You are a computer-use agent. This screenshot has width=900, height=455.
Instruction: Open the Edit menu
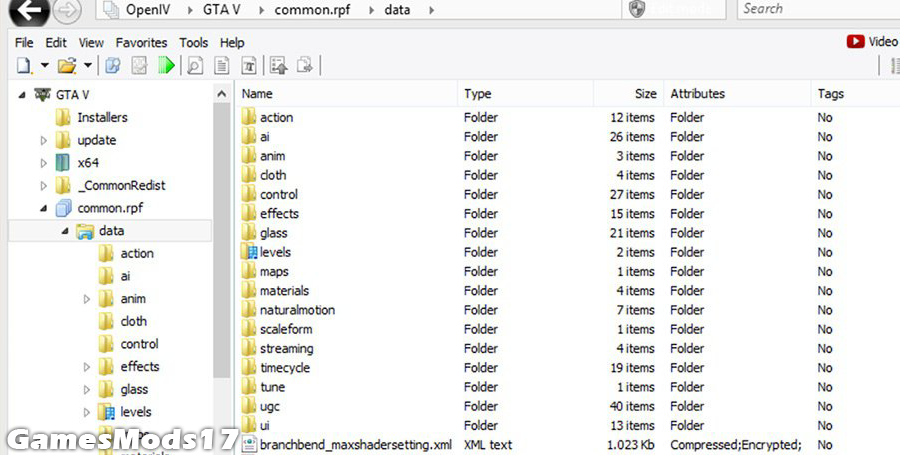click(56, 42)
